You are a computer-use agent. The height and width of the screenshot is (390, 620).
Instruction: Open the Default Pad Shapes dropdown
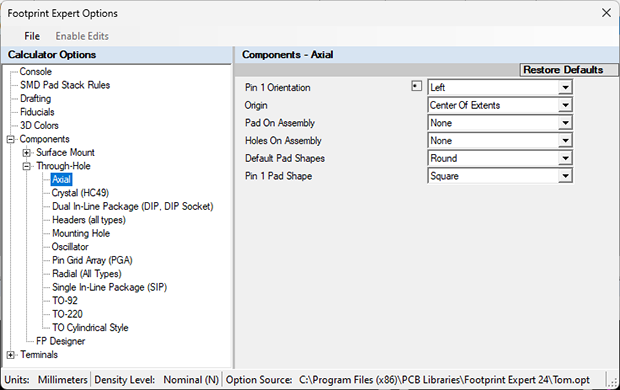click(x=565, y=158)
